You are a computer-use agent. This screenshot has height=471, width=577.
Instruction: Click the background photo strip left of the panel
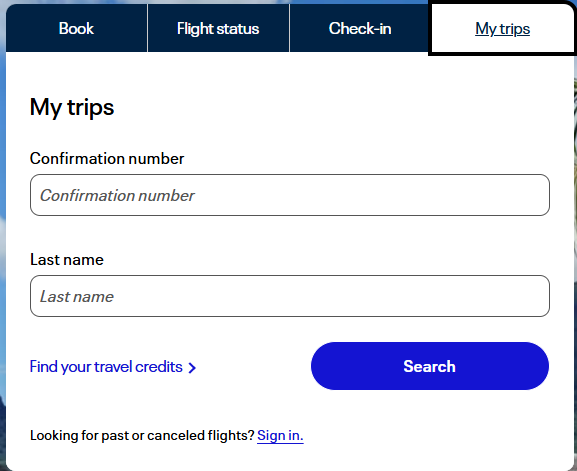(3, 258)
